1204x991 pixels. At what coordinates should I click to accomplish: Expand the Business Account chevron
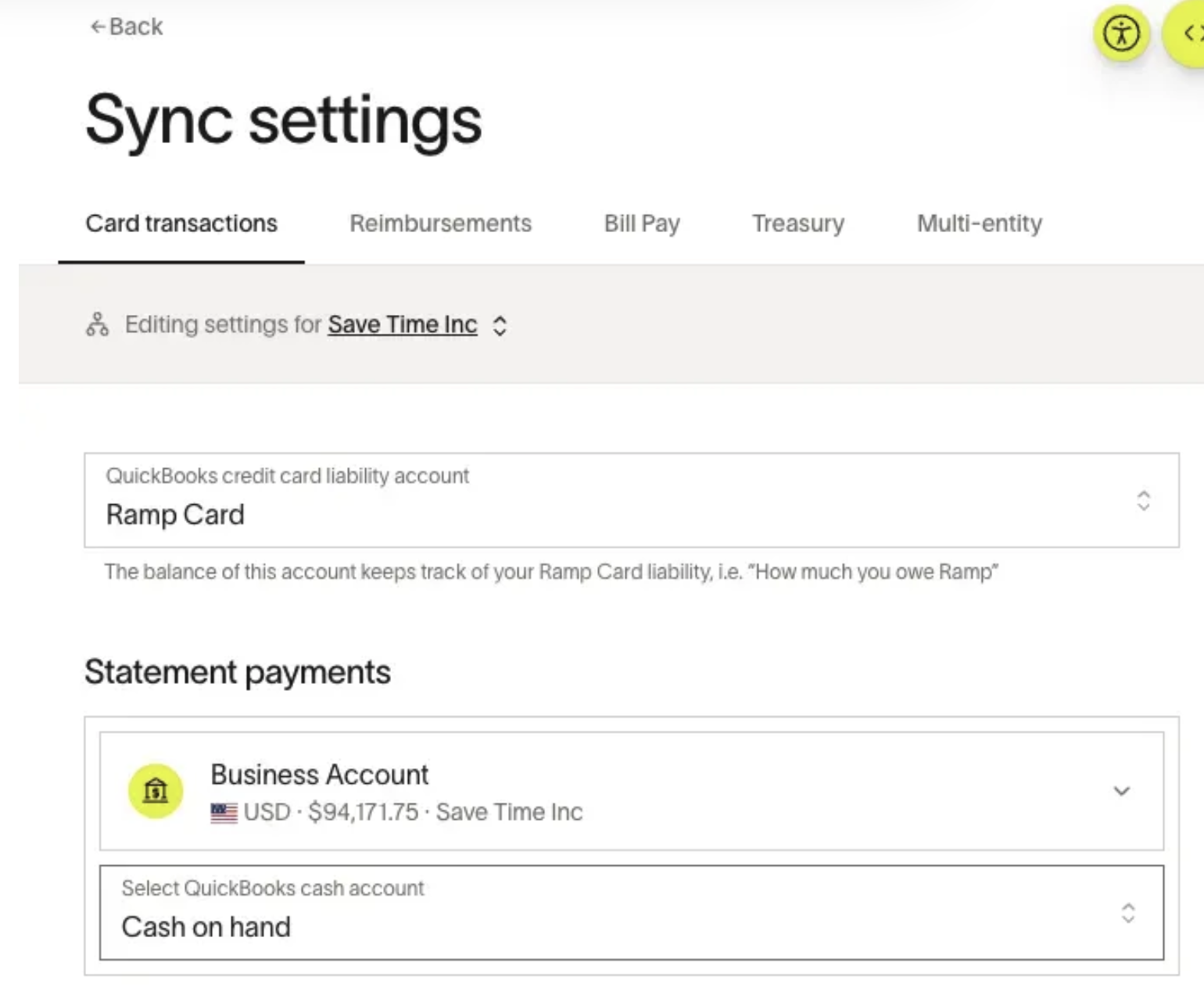tap(1121, 791)
